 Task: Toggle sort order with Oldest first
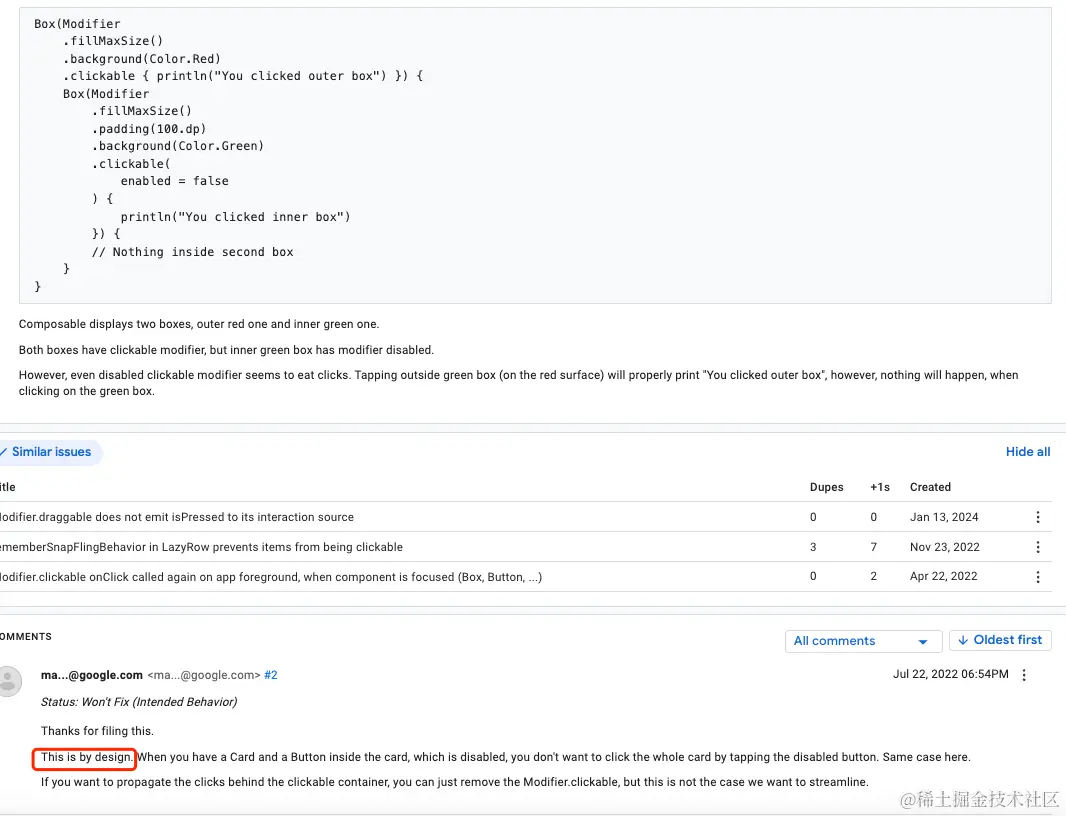[x=1000, y=640]
